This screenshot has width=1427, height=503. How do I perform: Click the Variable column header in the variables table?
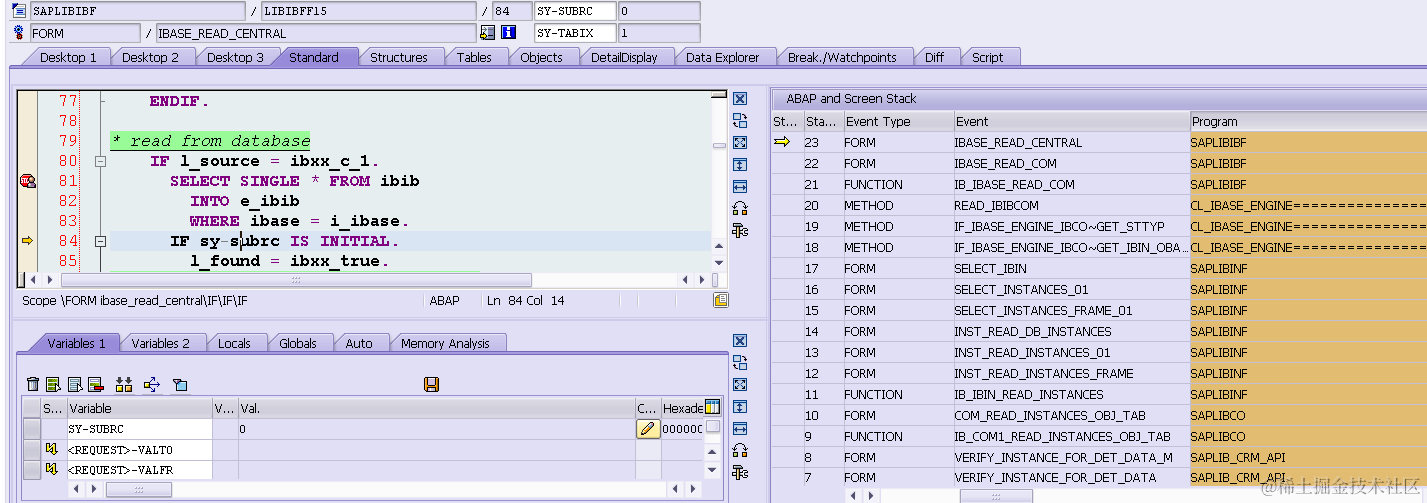pos(139,408)
